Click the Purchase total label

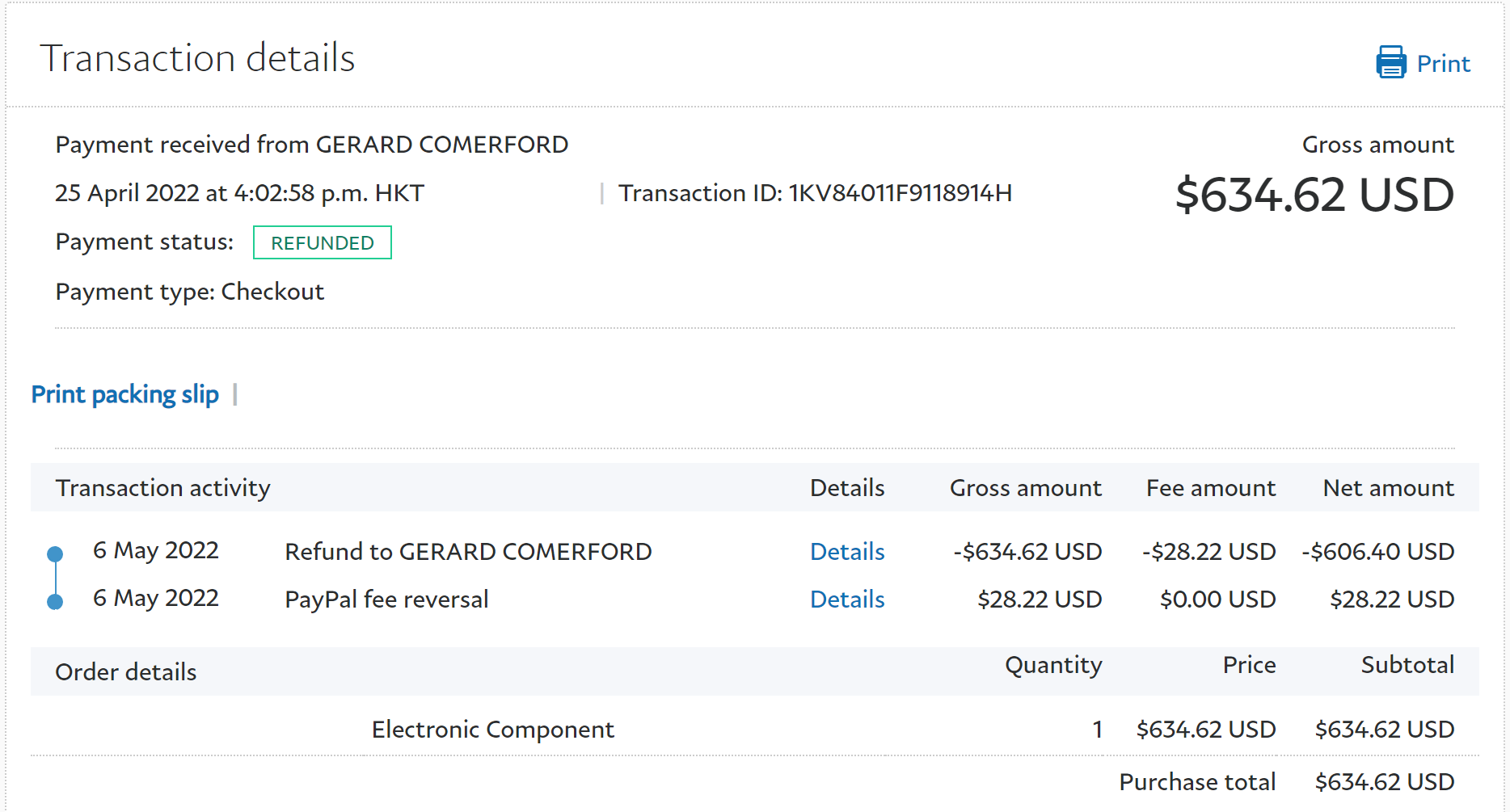pos(1196,782)
